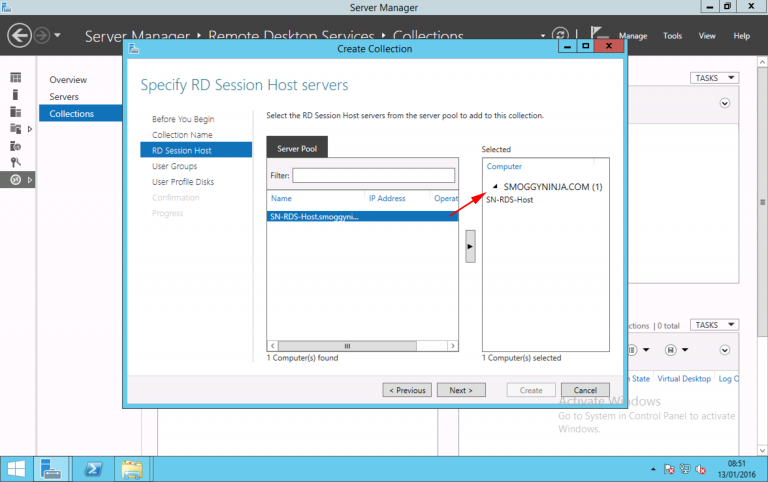Click the notifications flag icon
768x482 pixels.
click(x=599, y=34)
